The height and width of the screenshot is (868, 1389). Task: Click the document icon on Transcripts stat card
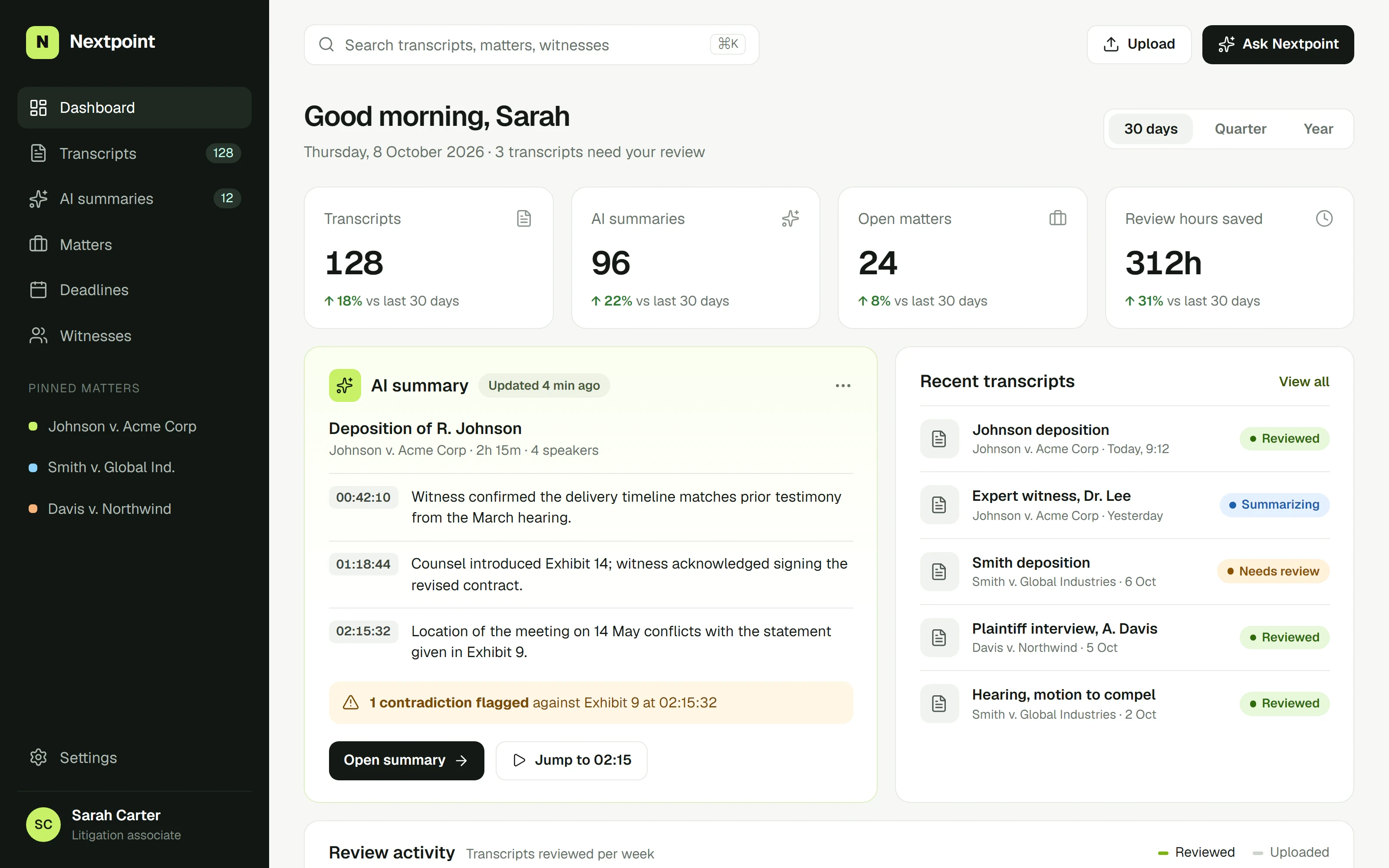pyautogui.click(x=523, y=219)
